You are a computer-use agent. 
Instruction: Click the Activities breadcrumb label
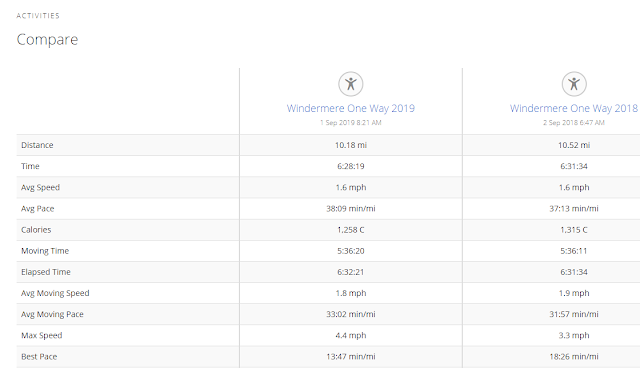point(38,16)
